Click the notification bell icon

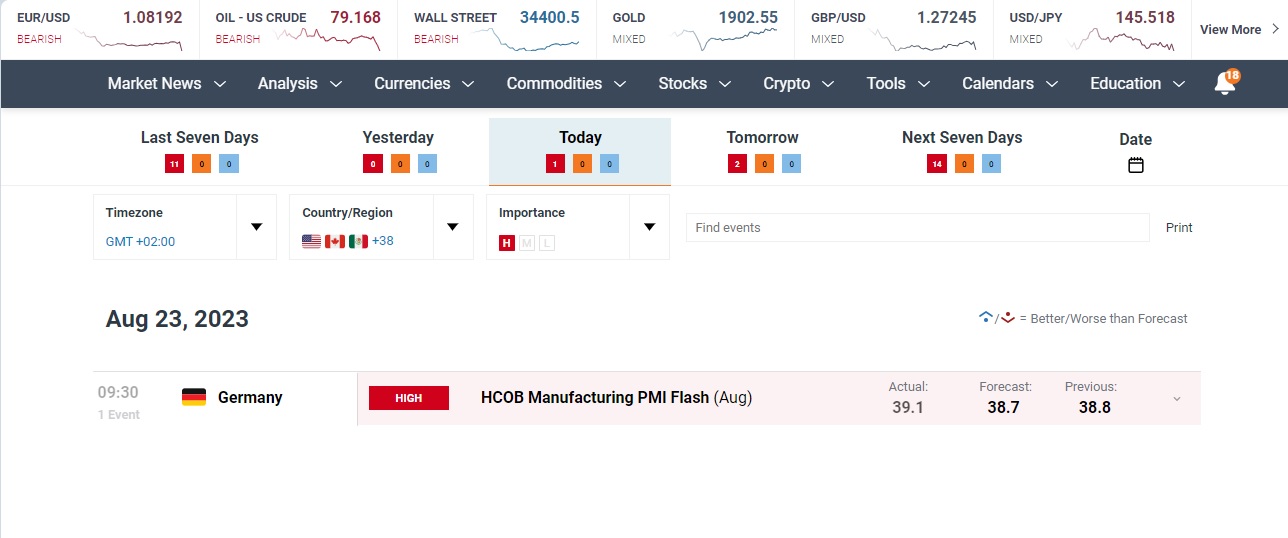point(1224,84)
